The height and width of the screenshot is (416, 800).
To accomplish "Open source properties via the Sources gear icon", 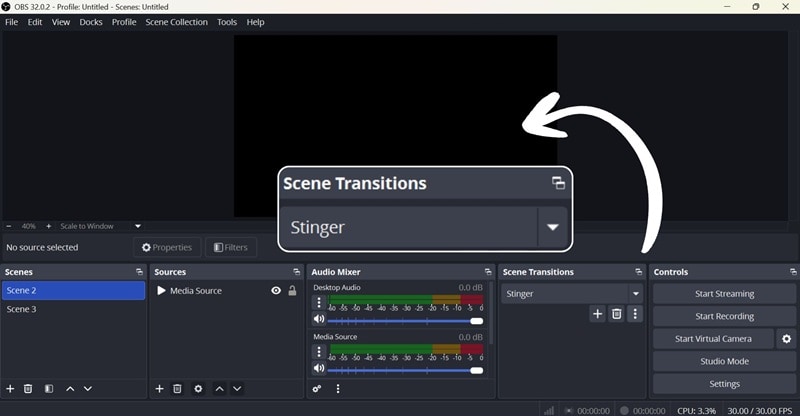I will point(198,389).
